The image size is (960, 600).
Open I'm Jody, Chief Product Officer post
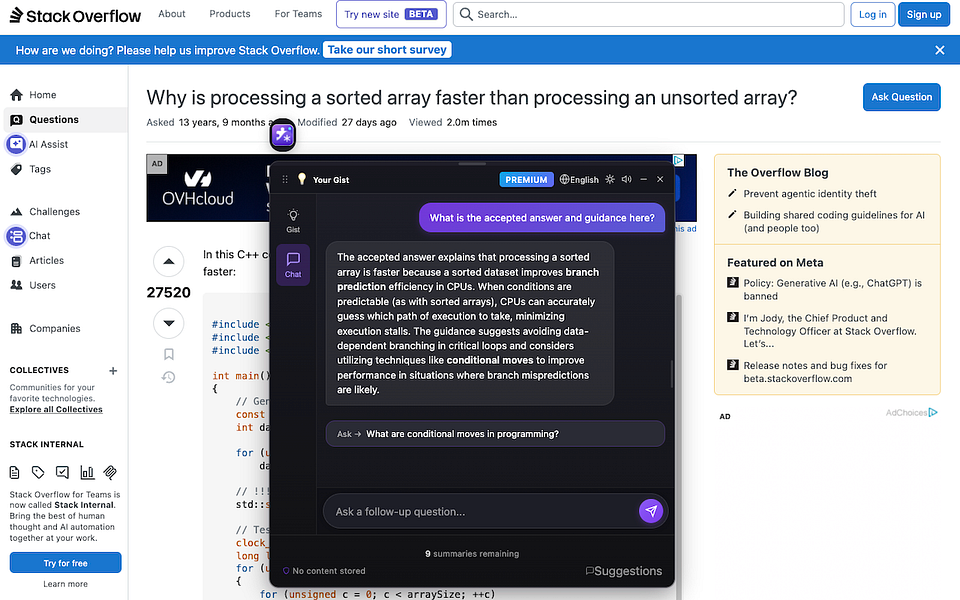point(830,331)
